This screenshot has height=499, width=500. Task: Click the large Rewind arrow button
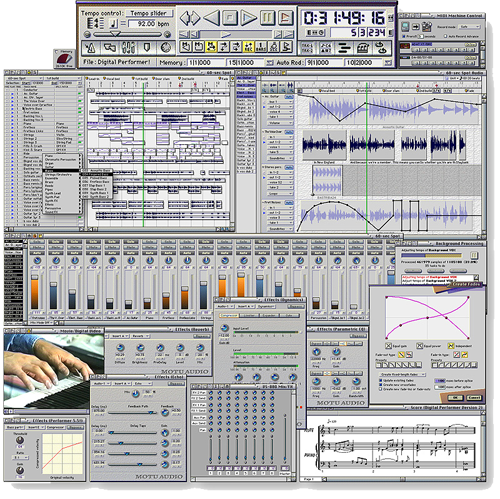(x=211, y=18)
